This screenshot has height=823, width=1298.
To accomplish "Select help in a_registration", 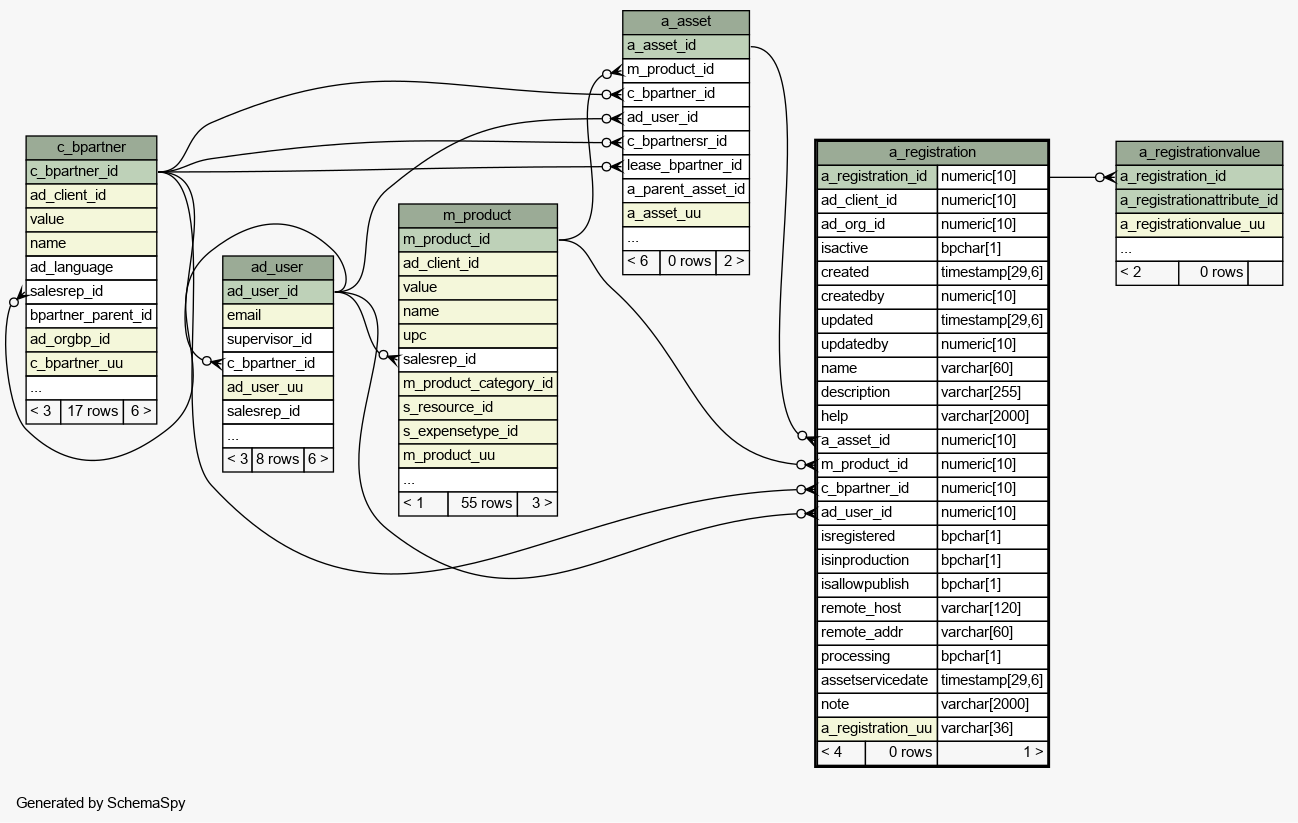I will (x=877, y=416).
